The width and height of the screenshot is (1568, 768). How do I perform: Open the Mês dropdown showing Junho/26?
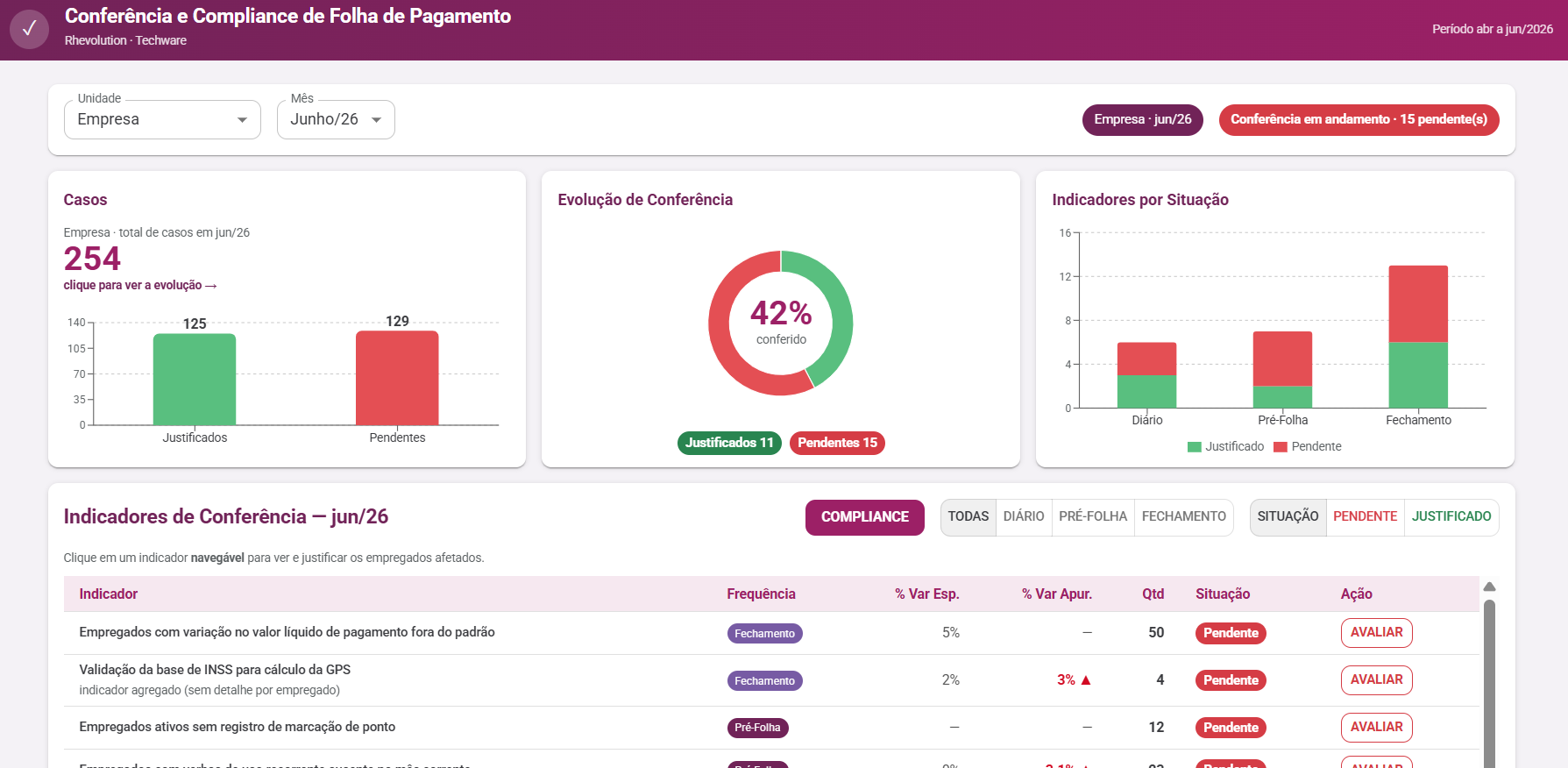pyautogui.click(x=336, y=119)
